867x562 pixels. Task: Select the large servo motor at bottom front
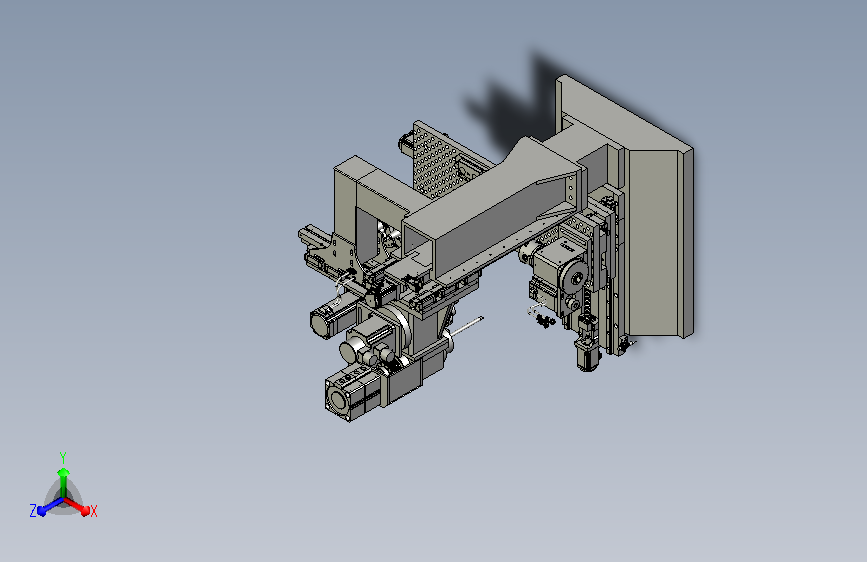(x=354, y=395)
